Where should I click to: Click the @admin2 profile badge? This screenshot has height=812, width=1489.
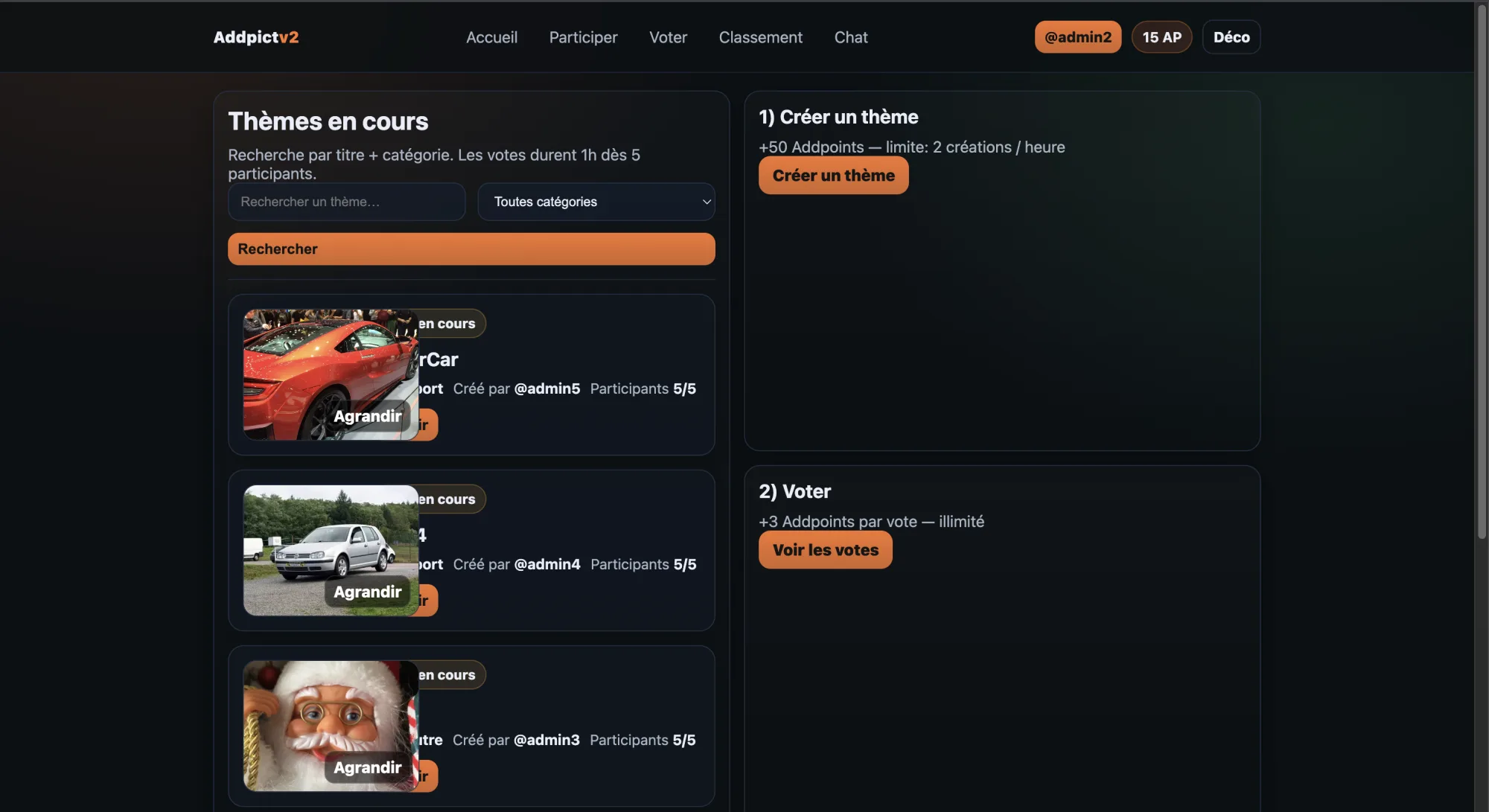pyautogui.click(x=1077, y=37)
